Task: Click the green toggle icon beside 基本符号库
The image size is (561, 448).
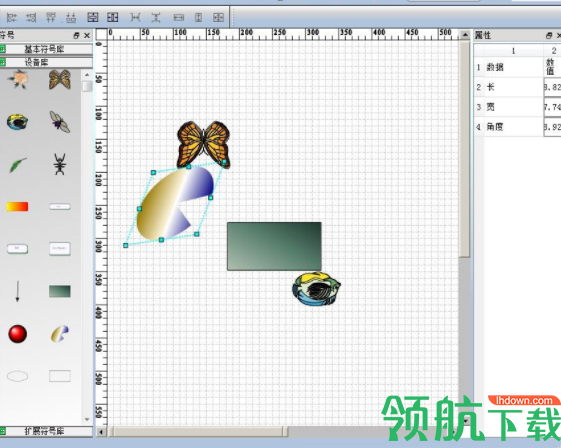Action: coord(2,49)
